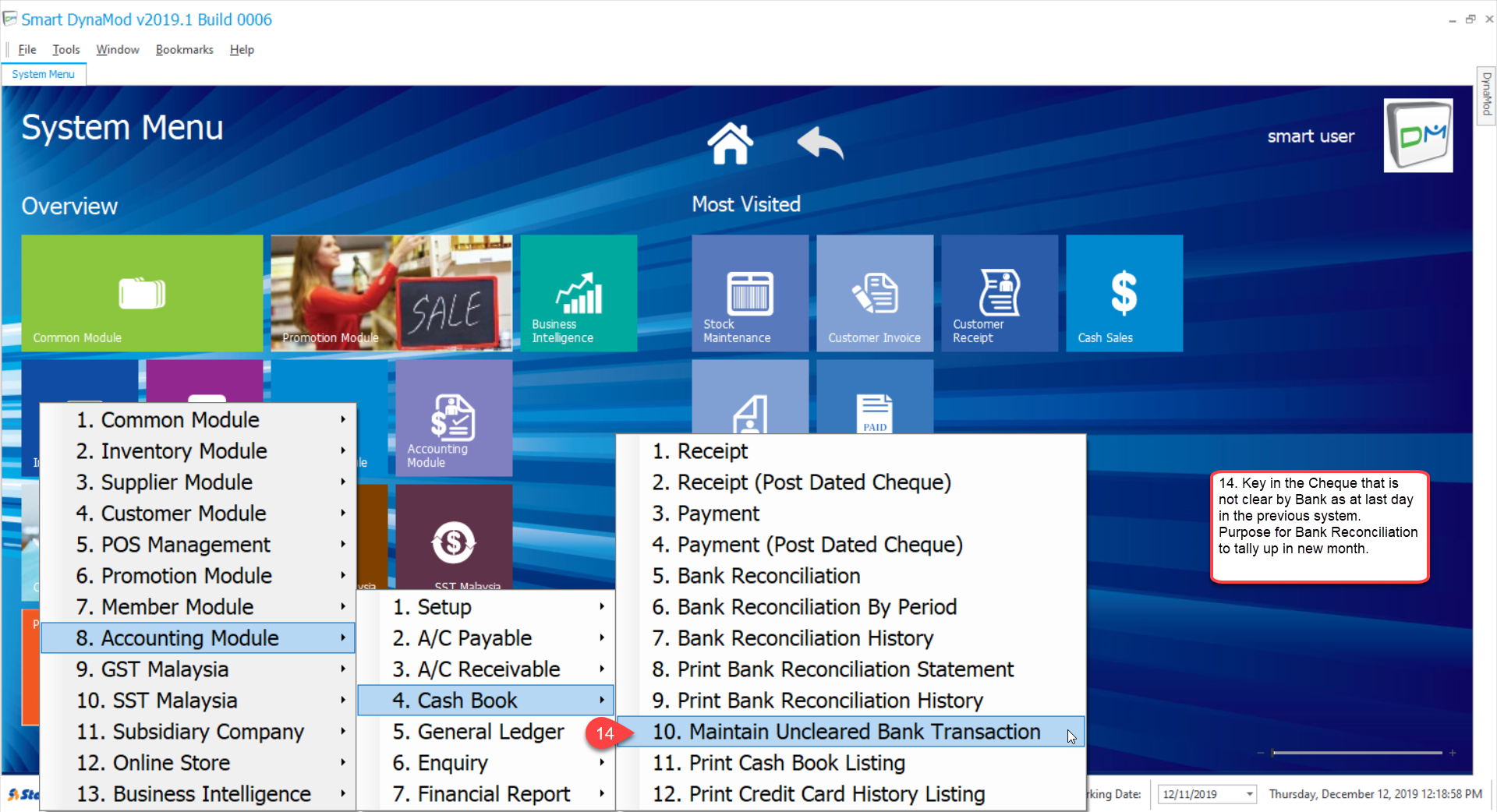Select 2. A/C Payable submenu entry
Image resolution: width=1497 pixels, height=812 pixels.
pyautogui.click(x=486, y=637)
